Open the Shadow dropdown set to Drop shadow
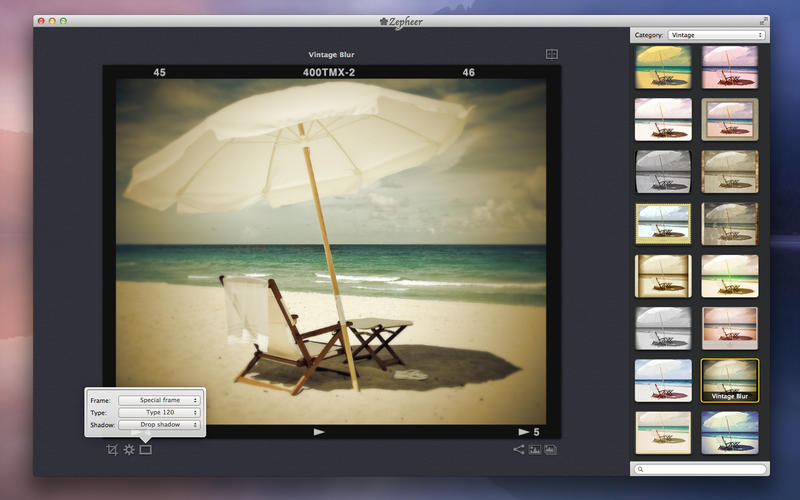The width and height of the screenshot is (800, 500). coord(159,424)
